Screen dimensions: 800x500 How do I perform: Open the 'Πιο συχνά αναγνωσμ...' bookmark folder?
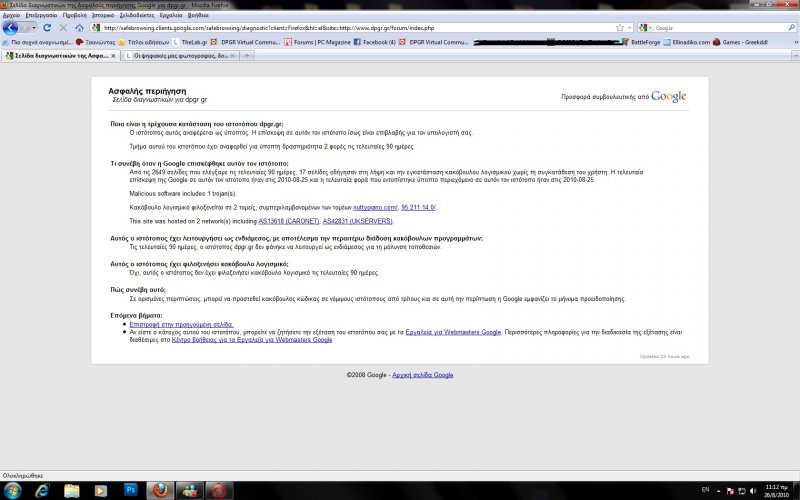[x=37, y=42]
